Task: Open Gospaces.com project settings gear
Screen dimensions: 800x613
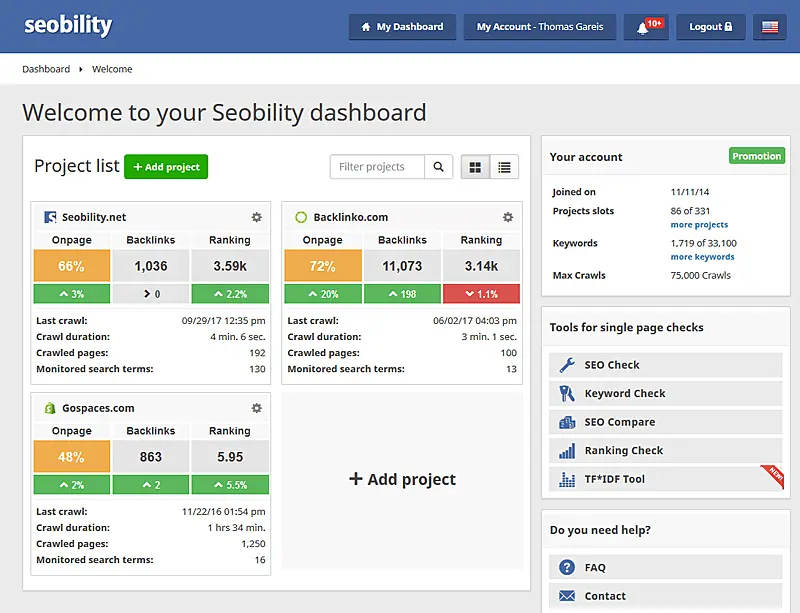Action: [256, 407]
